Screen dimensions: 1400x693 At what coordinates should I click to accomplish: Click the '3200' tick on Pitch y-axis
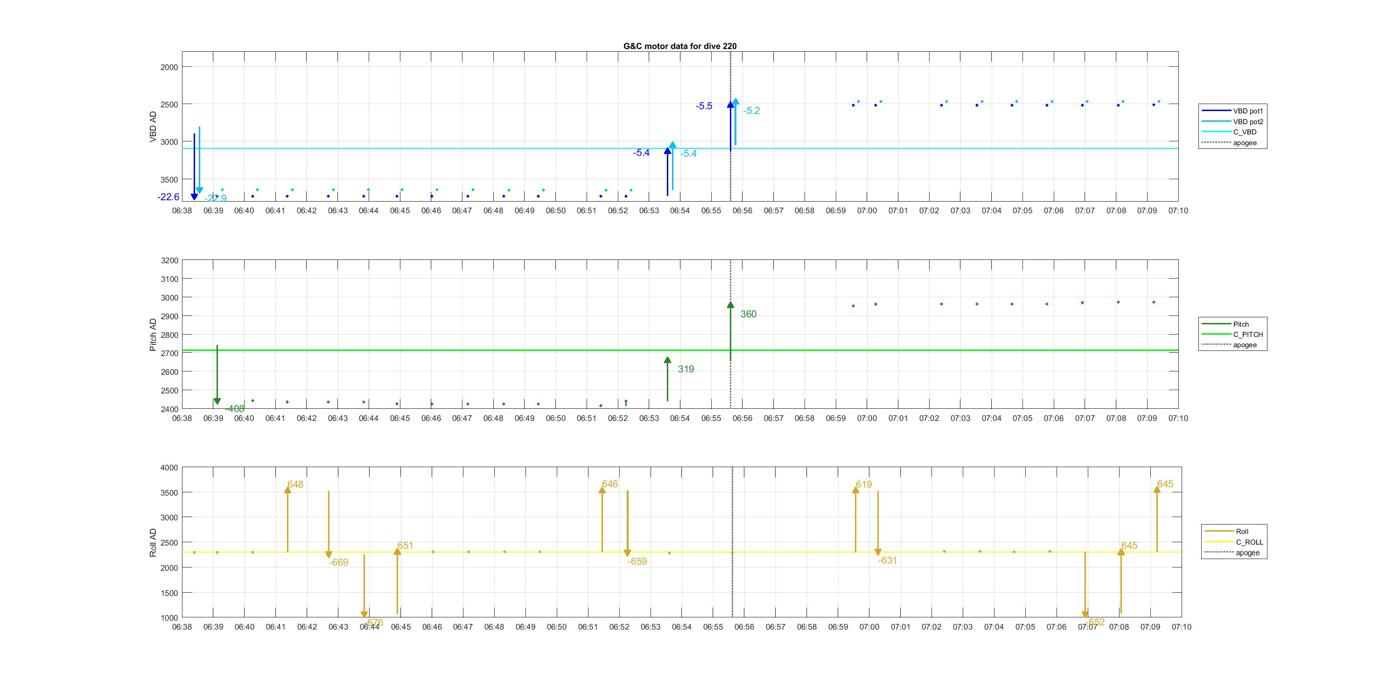coord(168,261)
